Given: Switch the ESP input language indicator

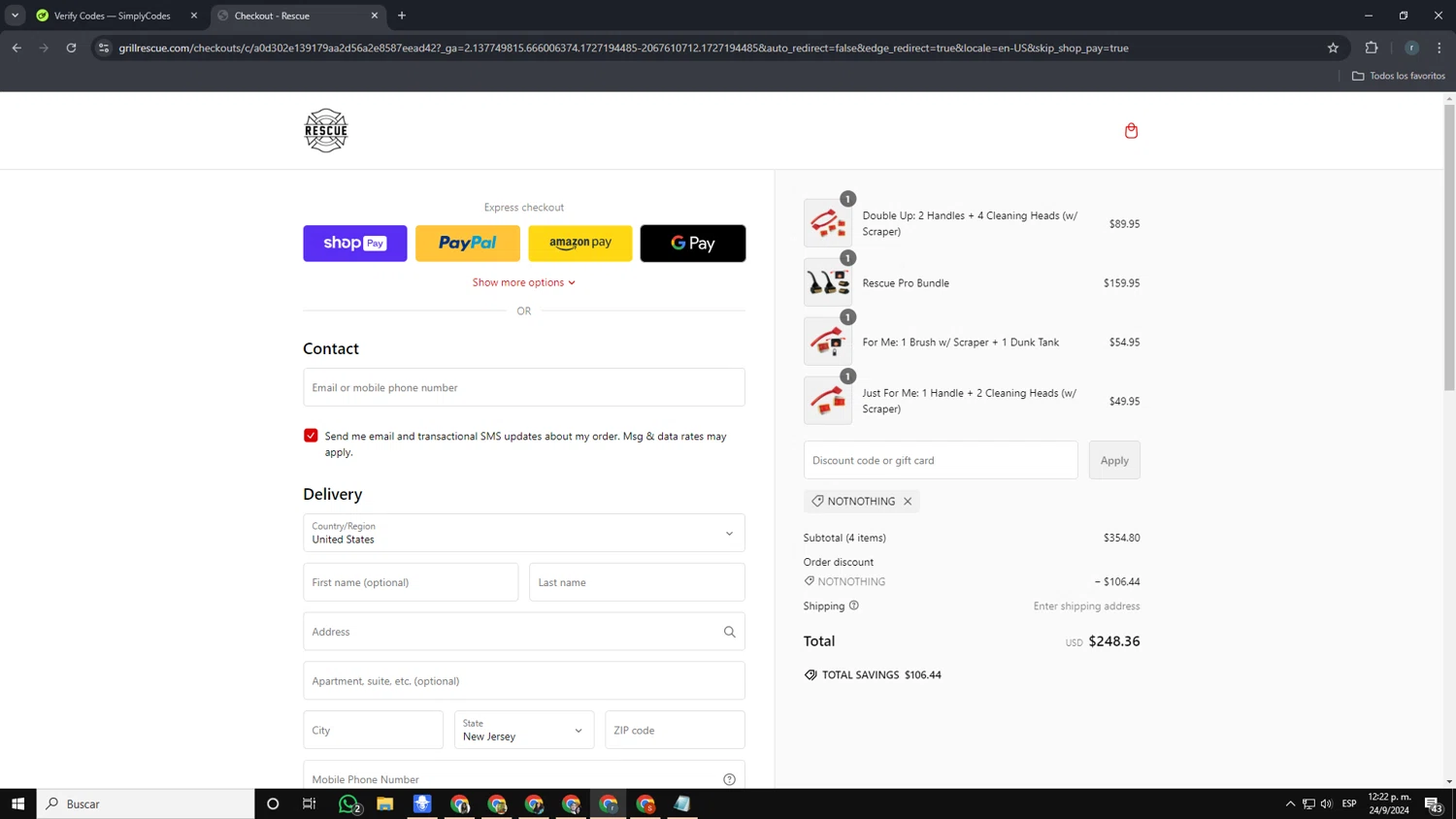Looking at the screenshot, I should pos(1349,803).
